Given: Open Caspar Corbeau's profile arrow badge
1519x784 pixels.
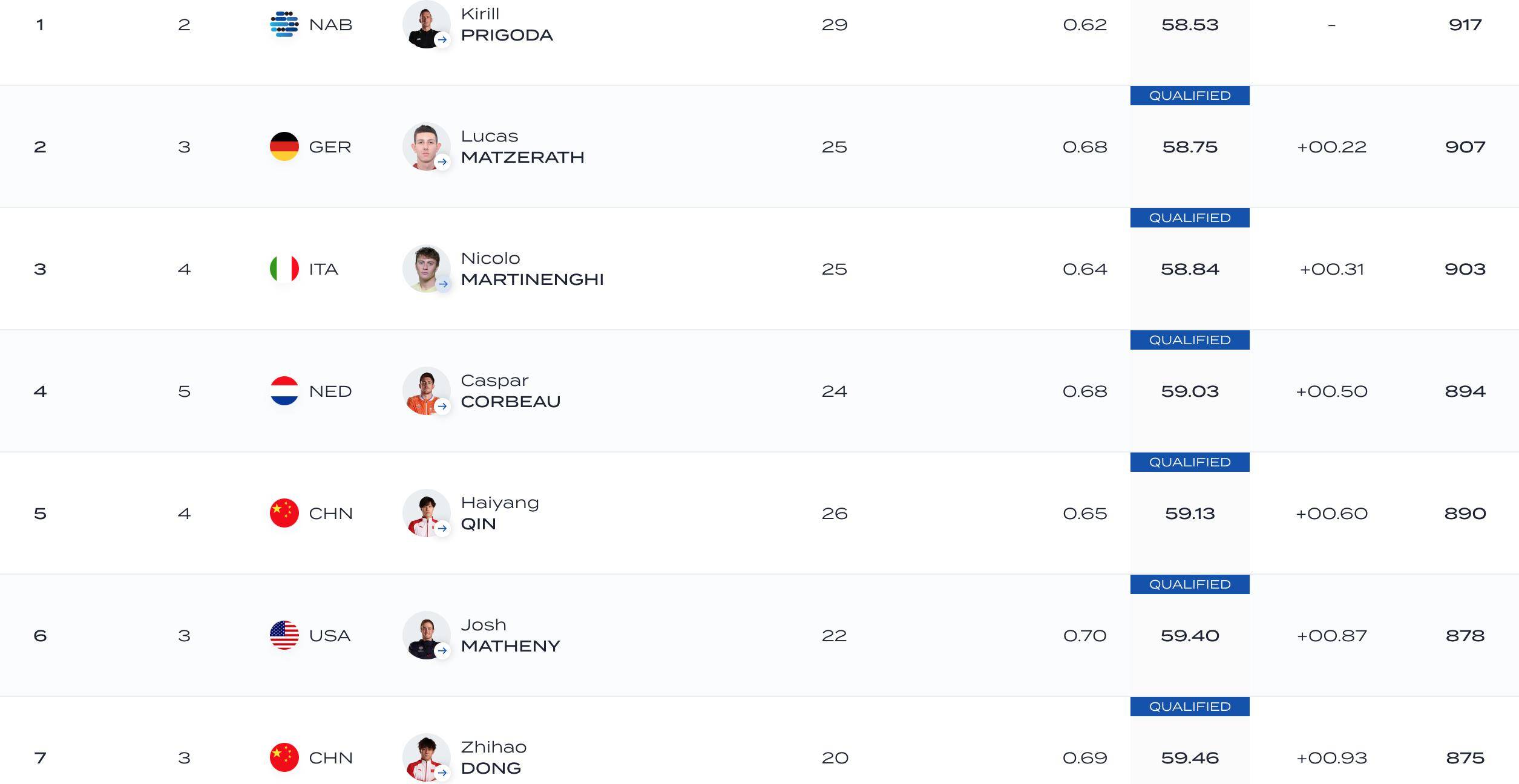Looking at the screenshot, I should click(x=442, y=407).
